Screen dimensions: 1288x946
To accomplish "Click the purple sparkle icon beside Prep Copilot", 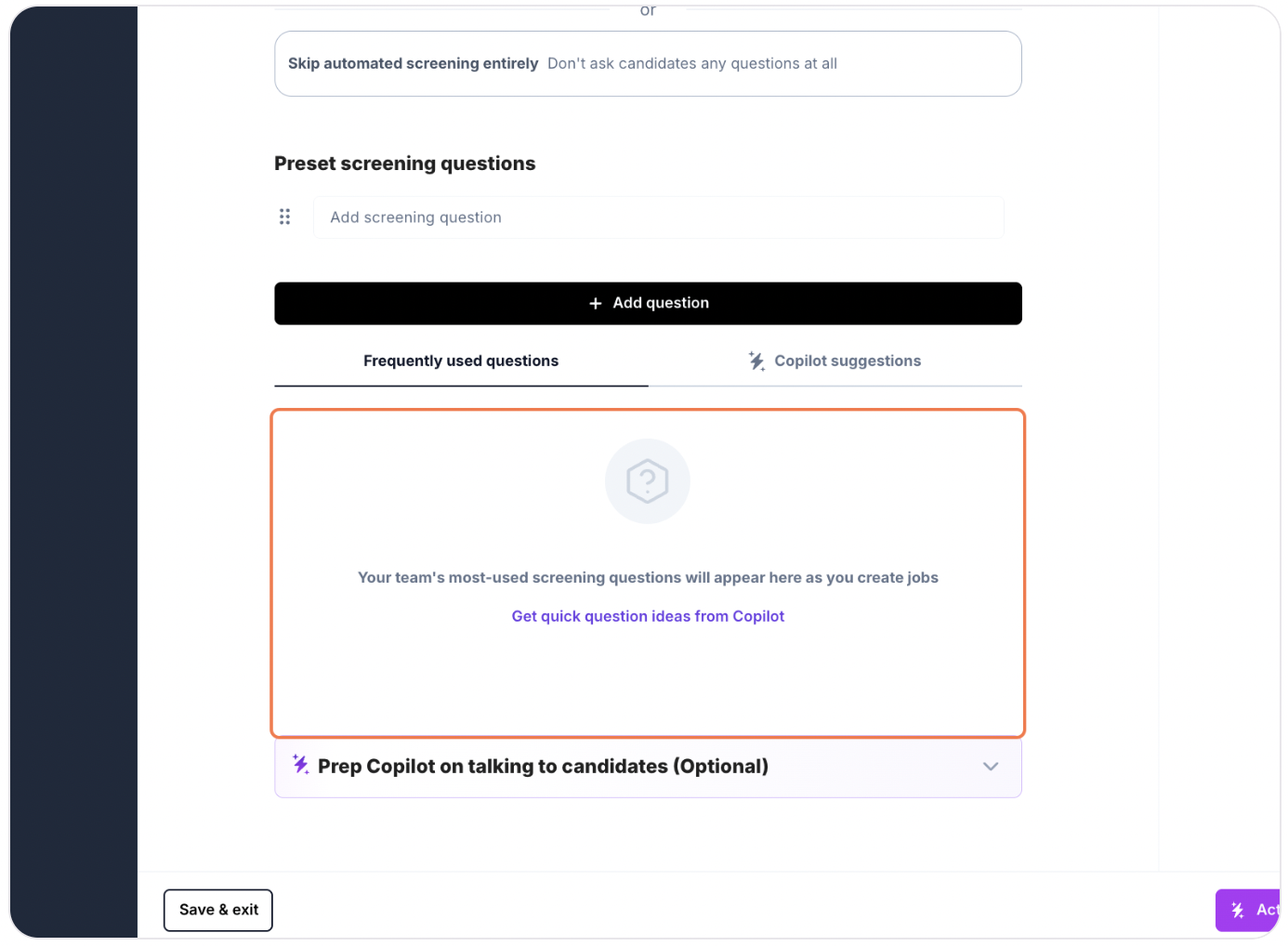I will pyautogui.click(x=300, y=765).
